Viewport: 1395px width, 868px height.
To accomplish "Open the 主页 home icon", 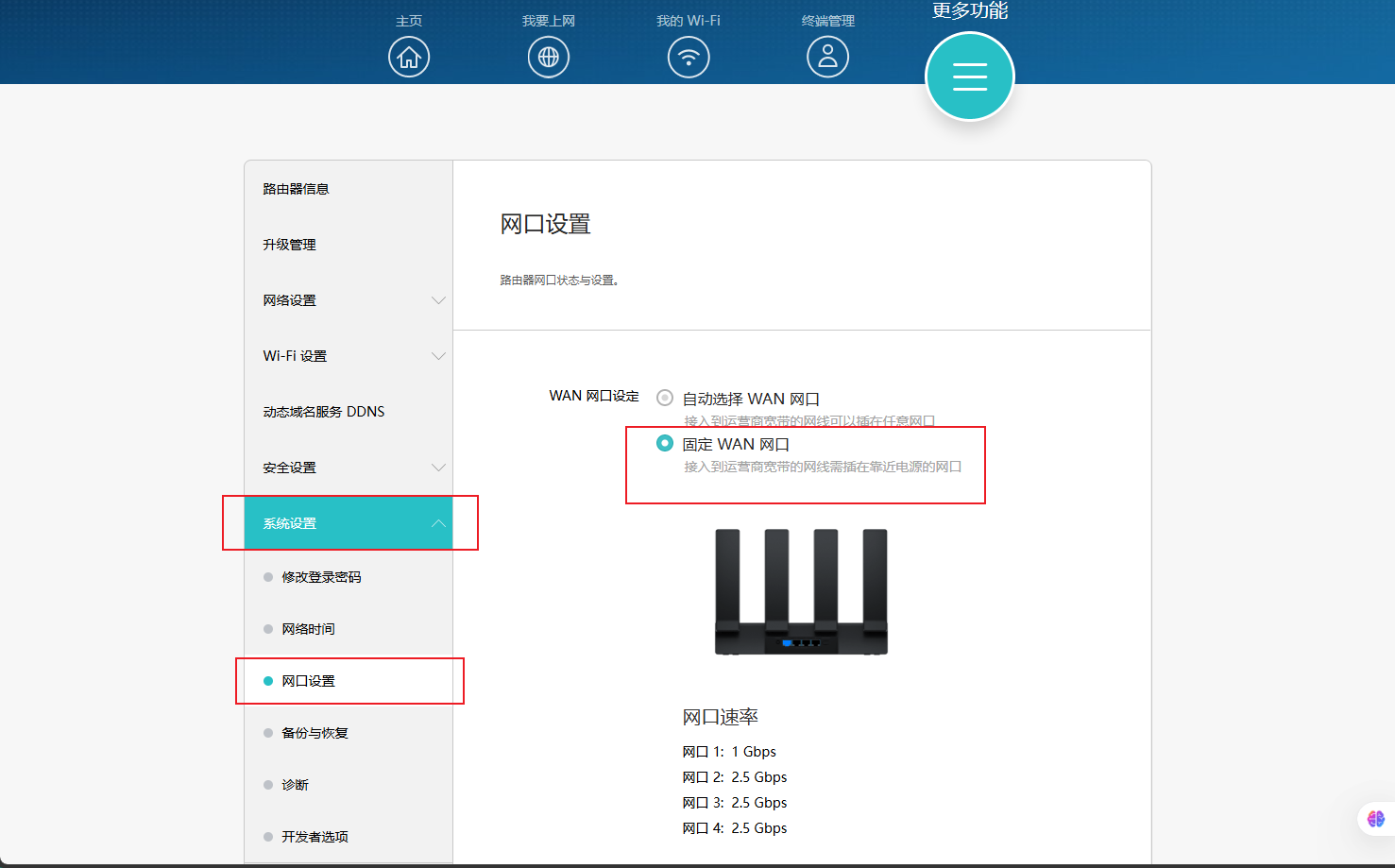I will [408, 57].
